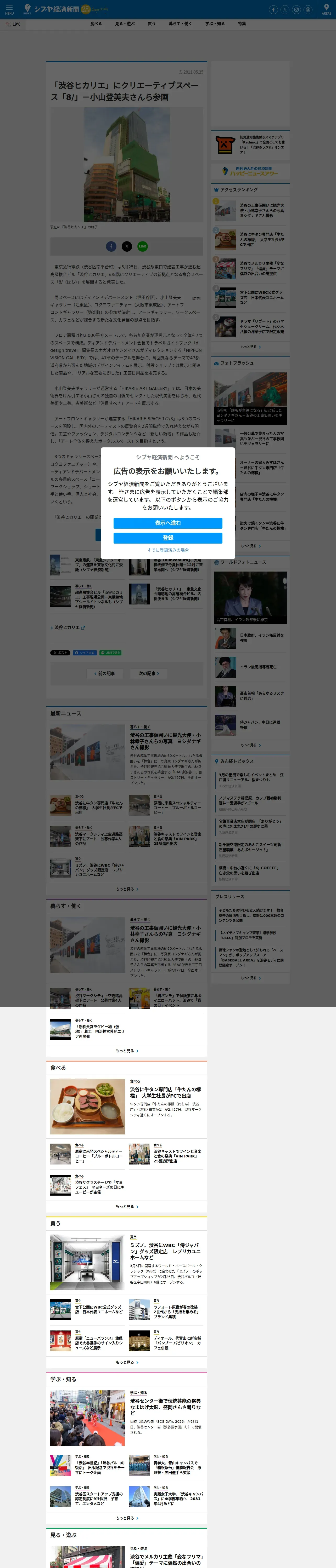The width and height of the screenshot is (336, 1568).
Task: Open the イラン最高指導者死亡 news item
Action: coord(250,667)
